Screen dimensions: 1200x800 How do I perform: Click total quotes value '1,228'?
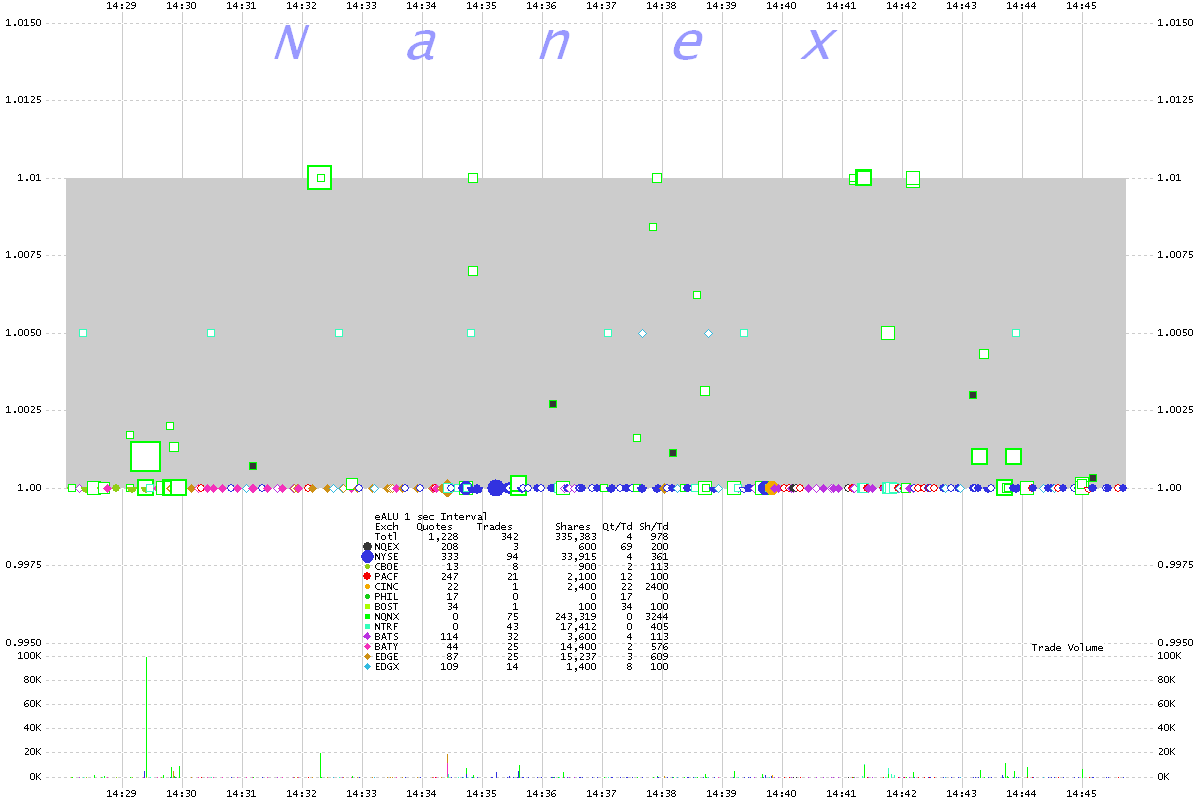point(443,536)
